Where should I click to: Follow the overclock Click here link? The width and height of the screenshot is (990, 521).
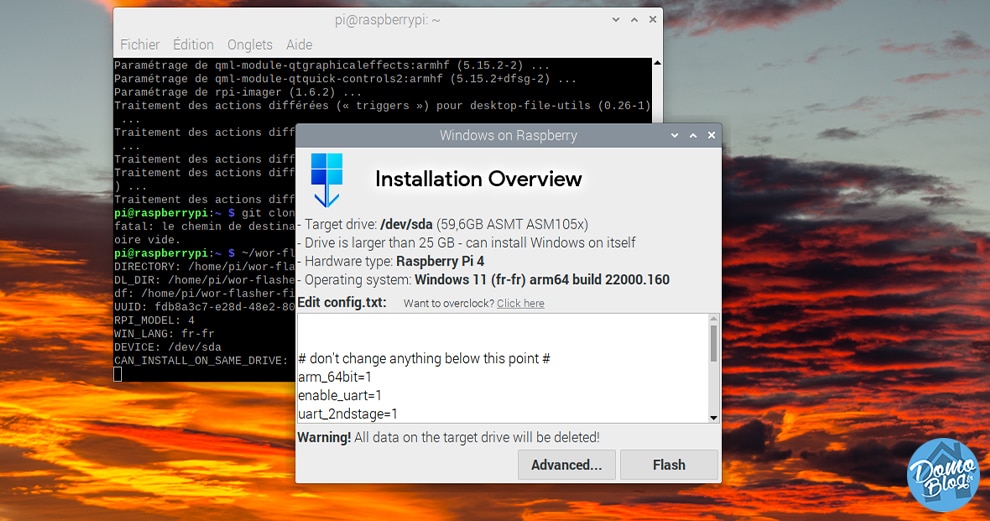[520, 303]
